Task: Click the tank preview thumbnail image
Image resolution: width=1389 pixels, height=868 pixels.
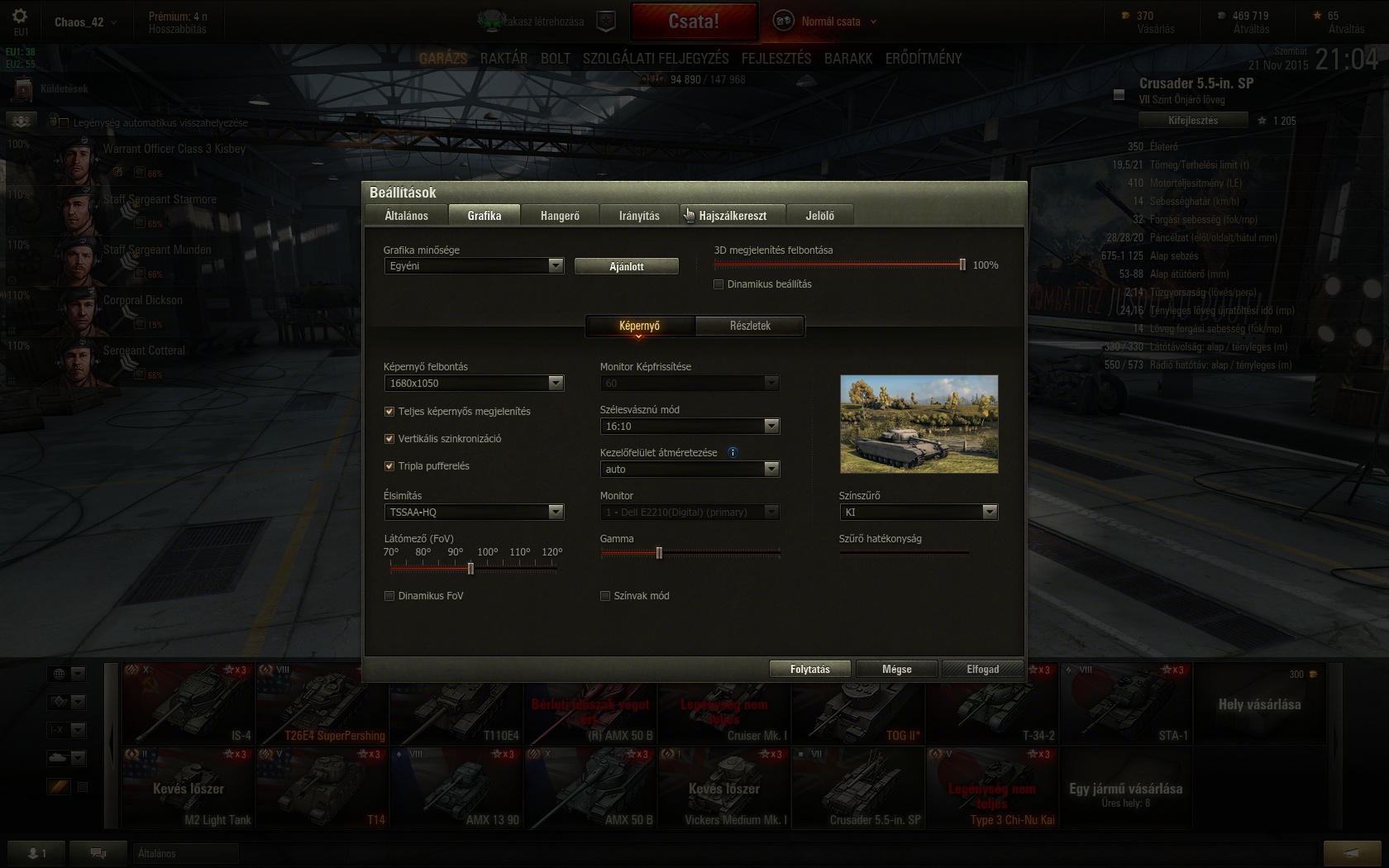Action: tap(919, 424)
